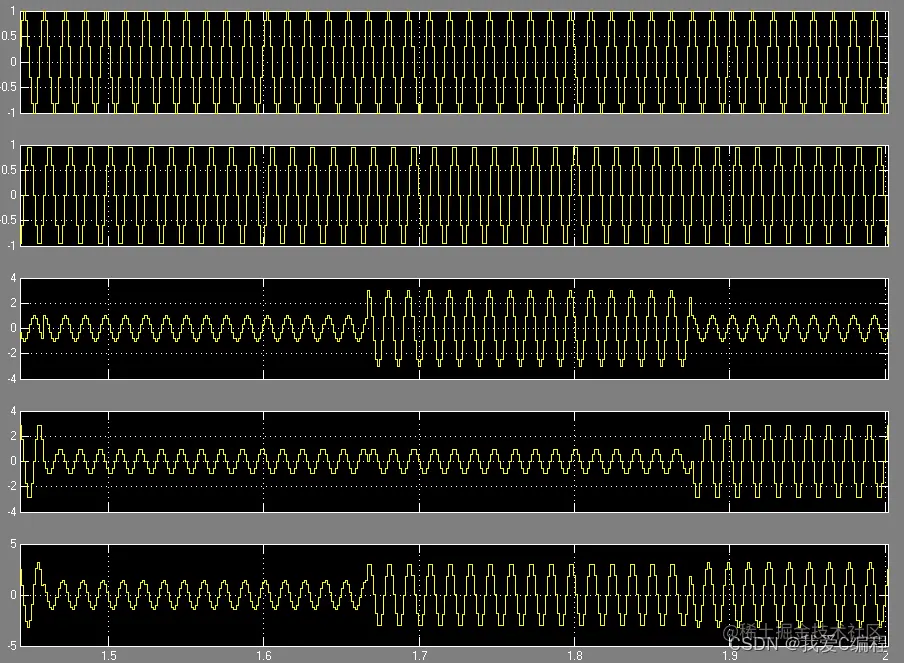Click the x-axis tick label 1.5
904x663 pixels.
pos(108,656)
